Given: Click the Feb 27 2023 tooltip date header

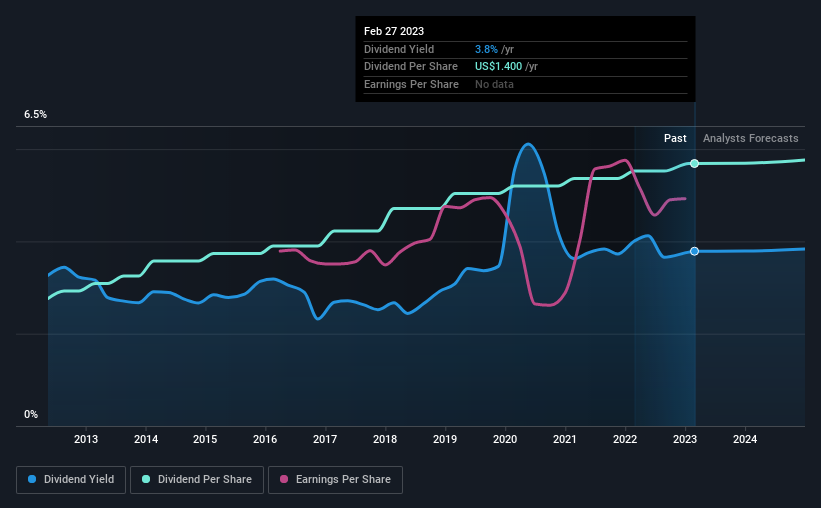Looking at the screenshot, I should (394, 31).
